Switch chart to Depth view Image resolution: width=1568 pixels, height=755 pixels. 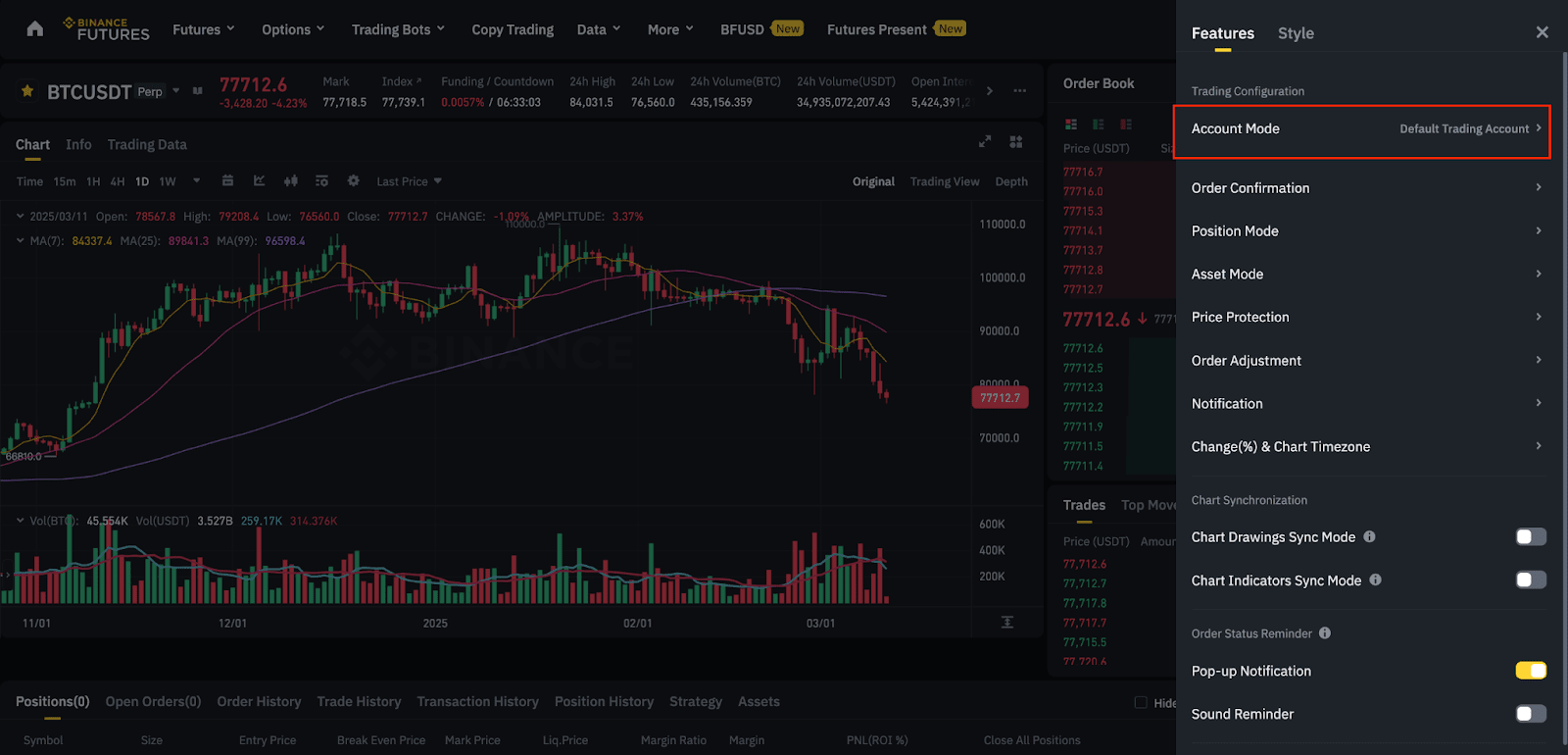(x=1011, y=181)
